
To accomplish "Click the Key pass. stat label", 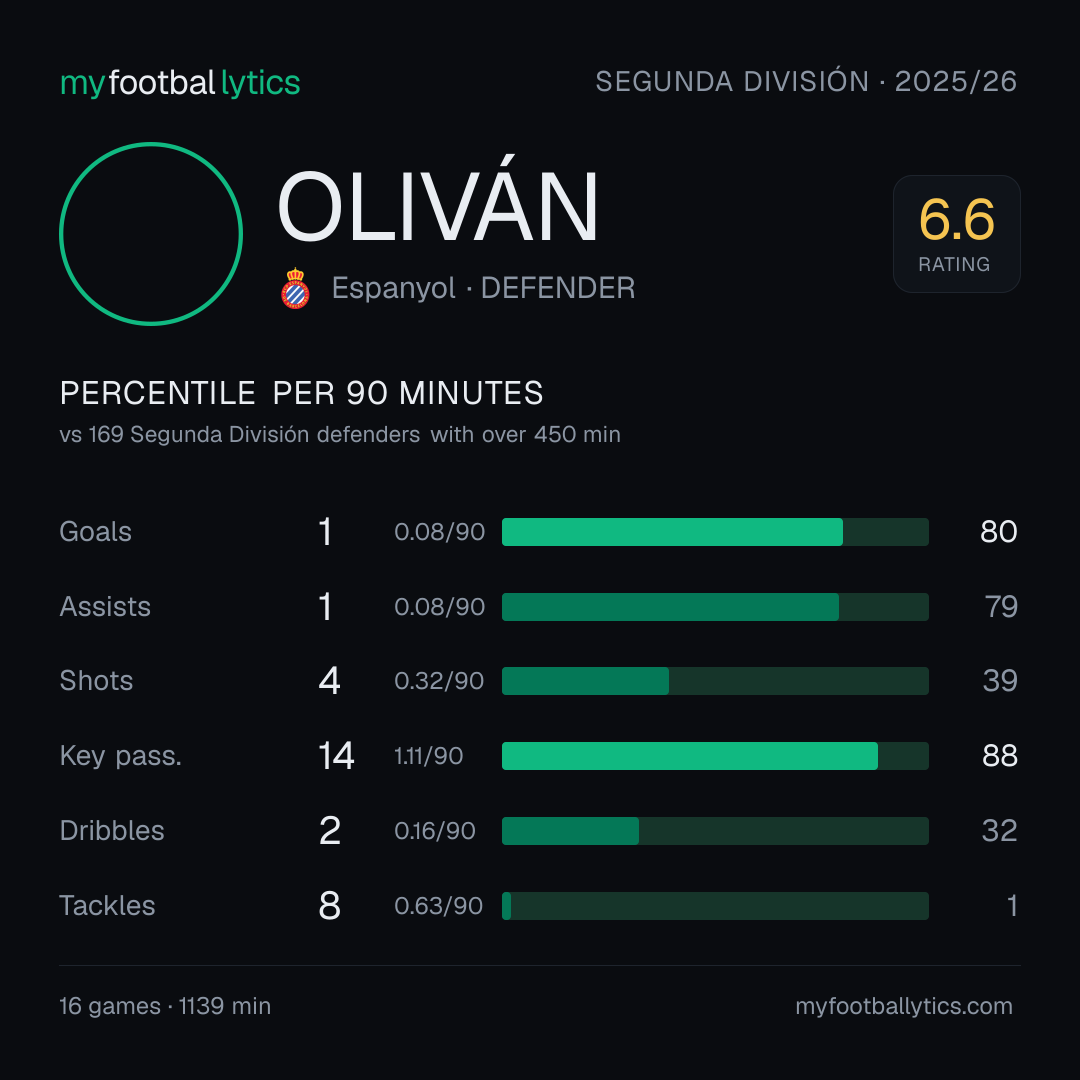I will pos(121,756).
